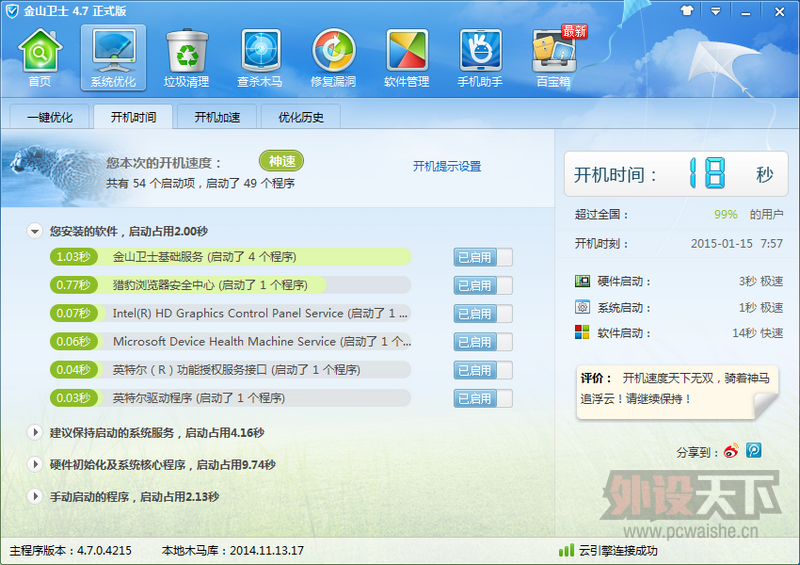Viewport: 800px width, 565px height.
Task: Expand 建议保持启动的系统服务 section
Action: click(35, 433)
